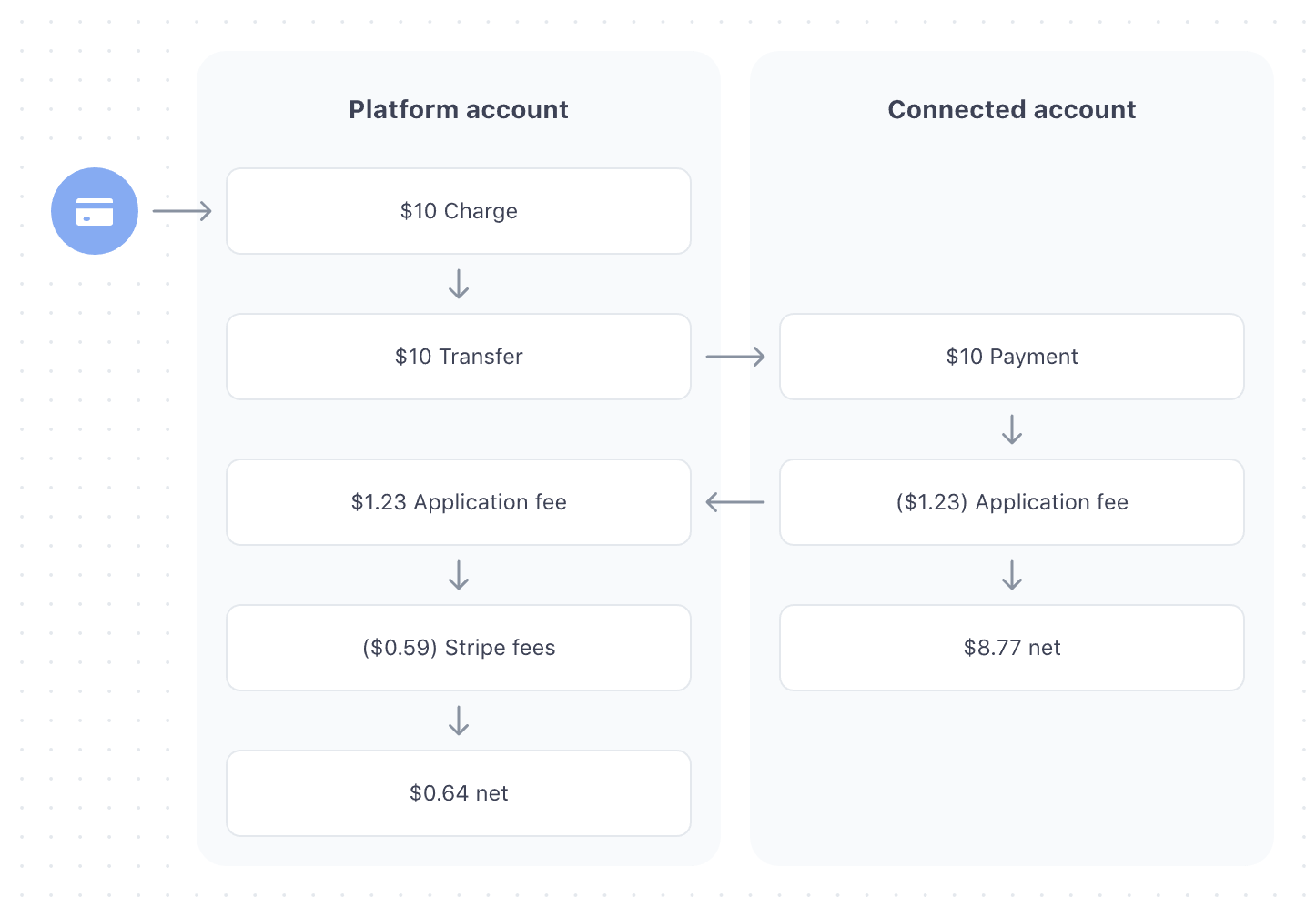Select the $10 Payment box
1316x897 pixels.
tap(1012, 357)
